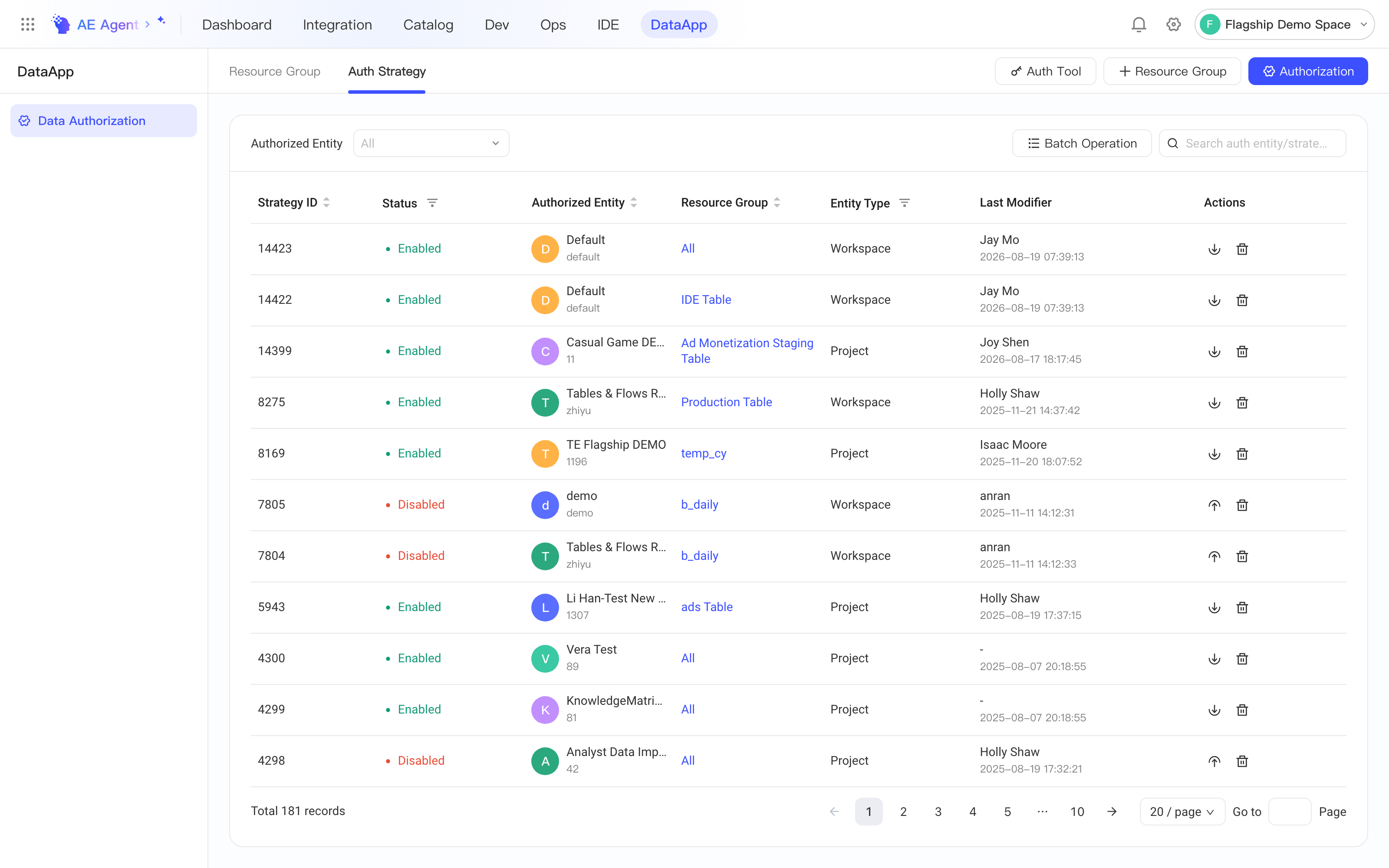The image size is (1389, 868).
Task: Enable strategy 4298 via up-arrow icon
Action: [x=1214, y=761]
